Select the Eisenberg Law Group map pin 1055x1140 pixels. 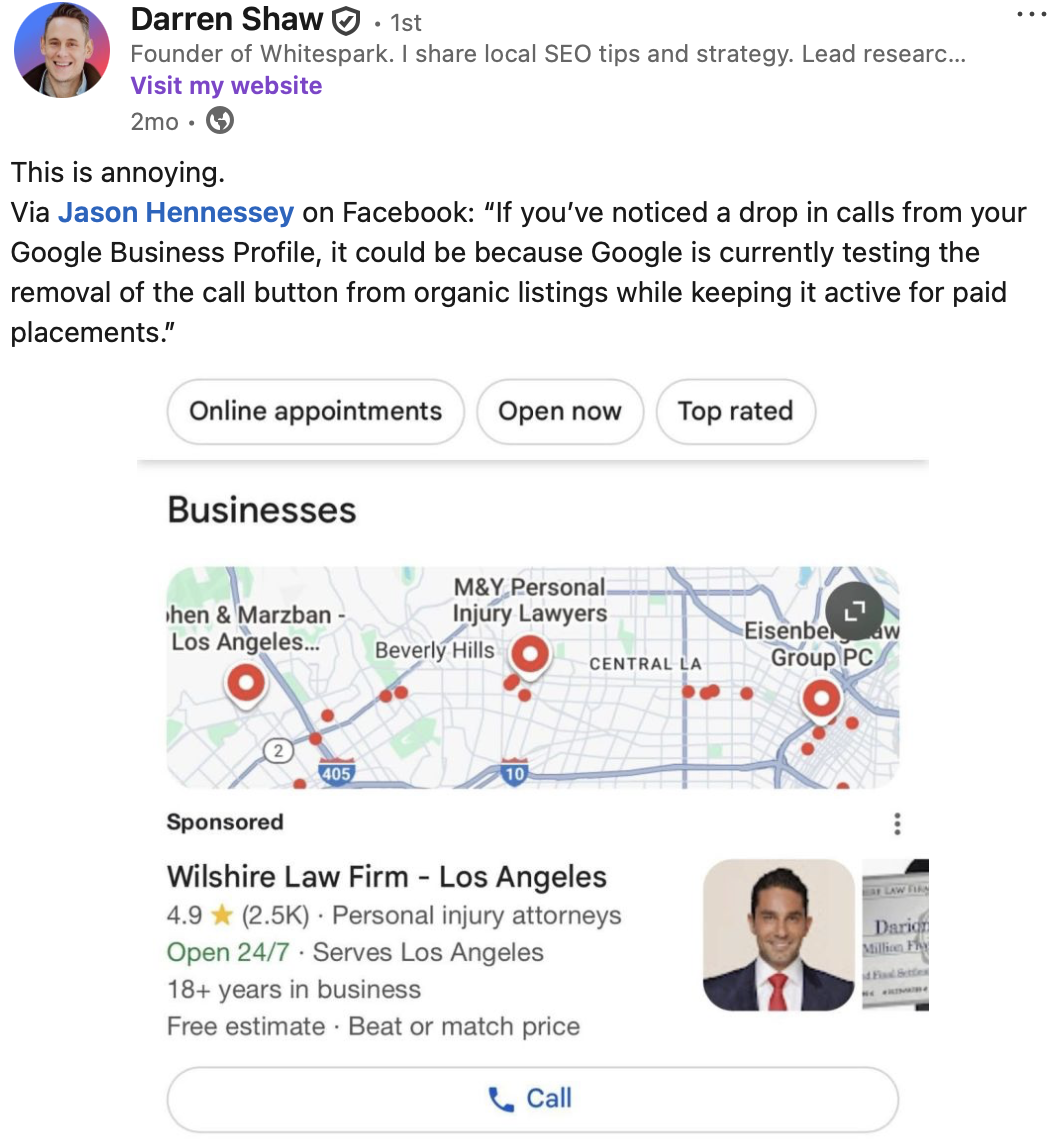tap(822, 699)
